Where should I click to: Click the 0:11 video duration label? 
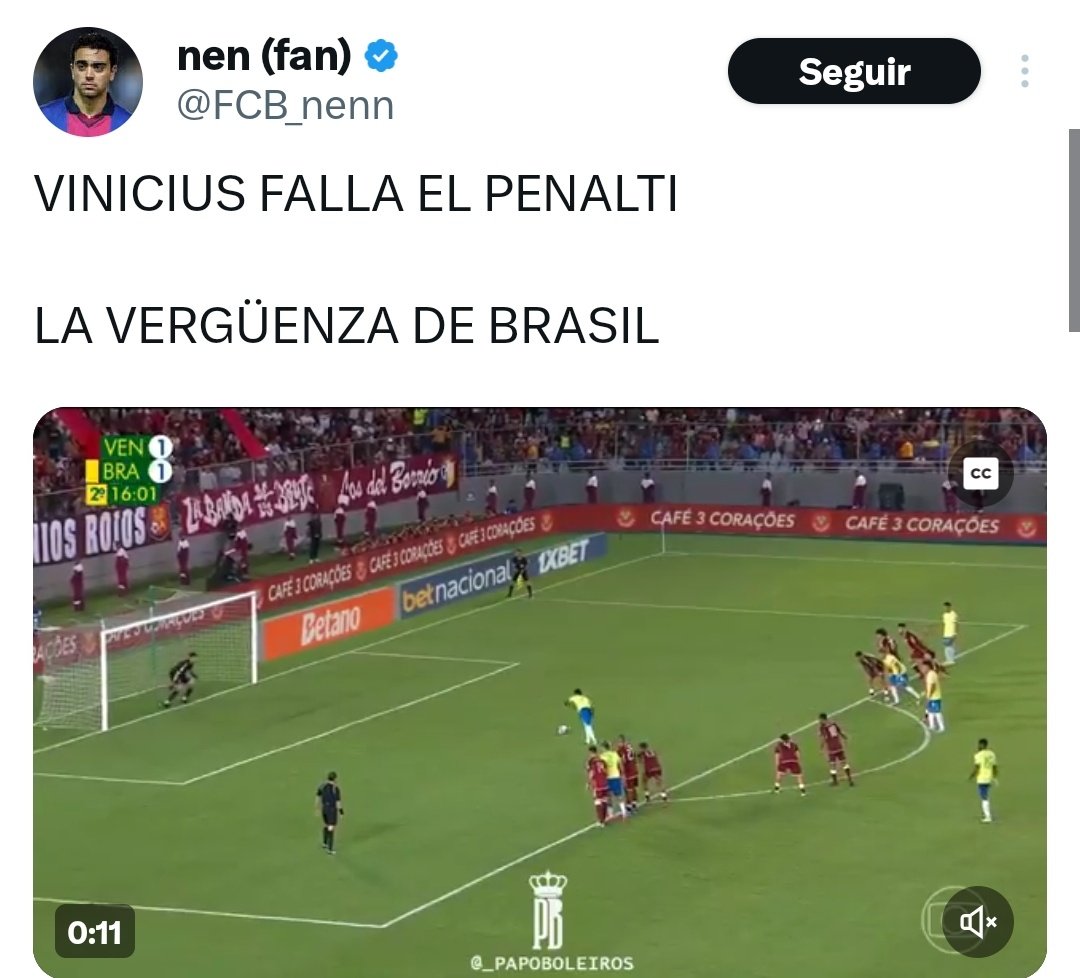[94, 933]
